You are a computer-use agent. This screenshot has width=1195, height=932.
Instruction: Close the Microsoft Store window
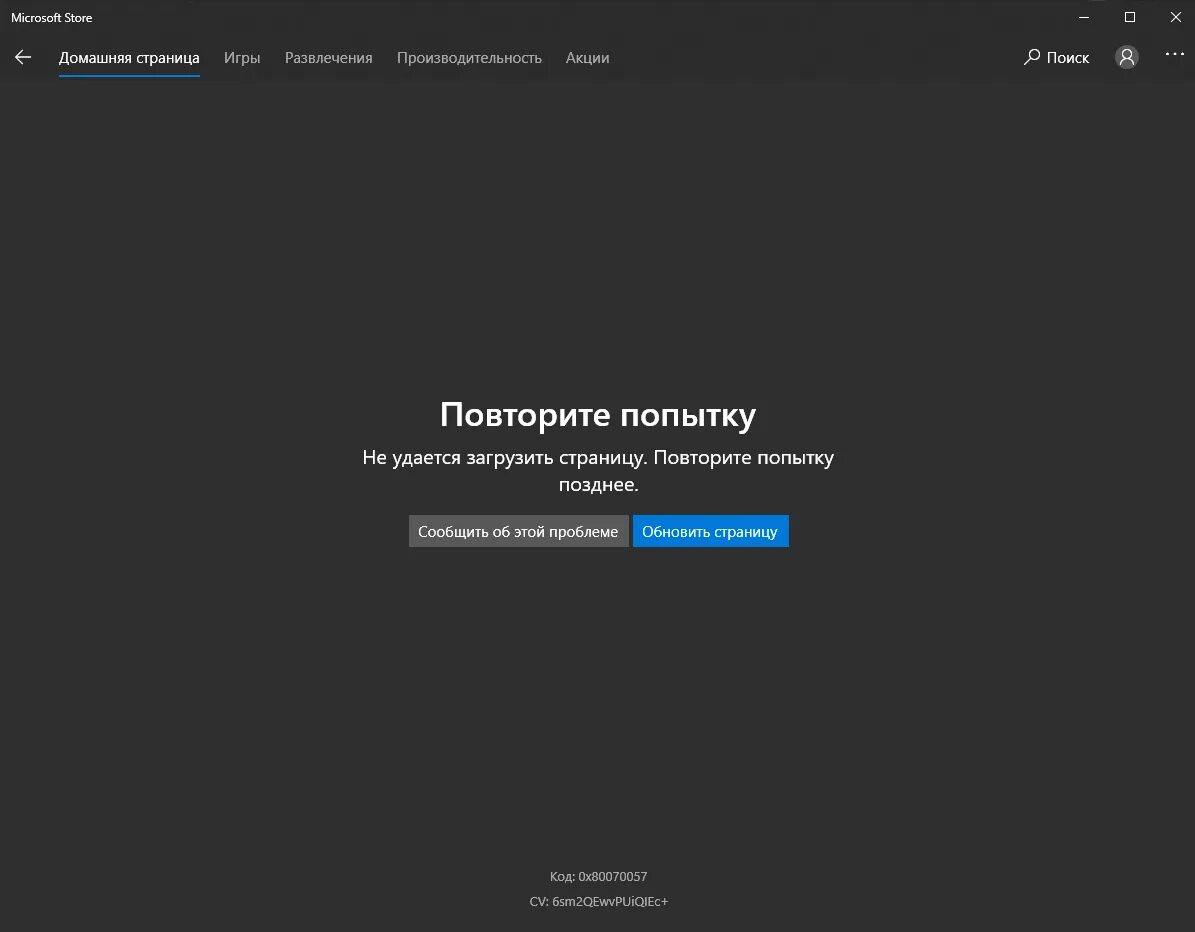[x=1175, y=17]
